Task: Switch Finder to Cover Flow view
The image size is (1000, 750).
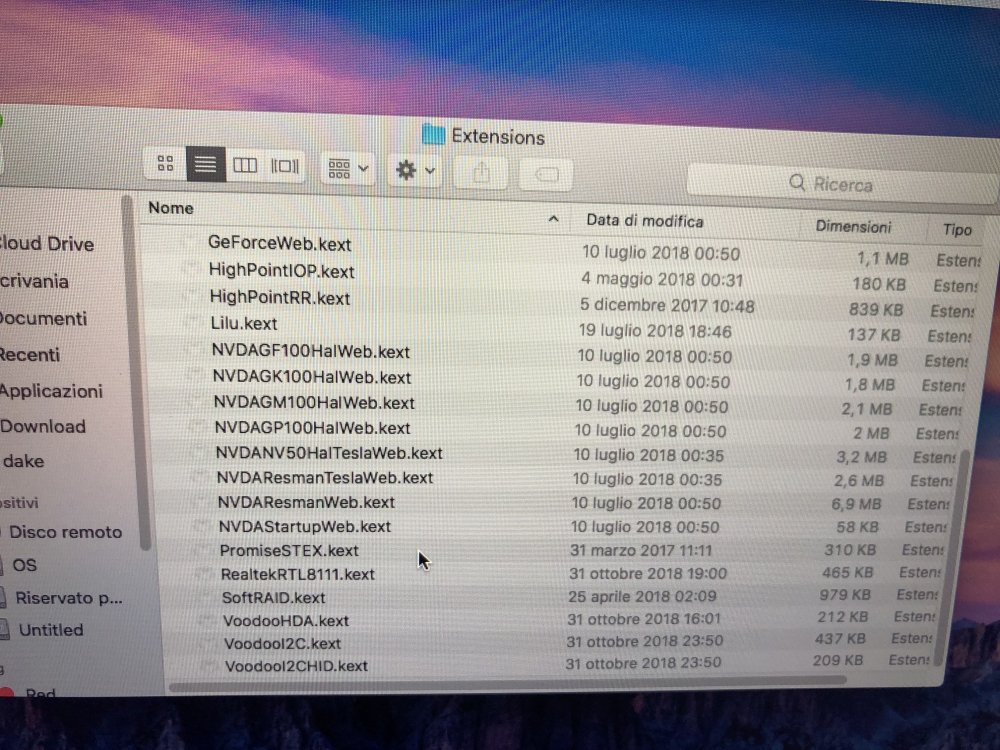Action: coord(284,166)
